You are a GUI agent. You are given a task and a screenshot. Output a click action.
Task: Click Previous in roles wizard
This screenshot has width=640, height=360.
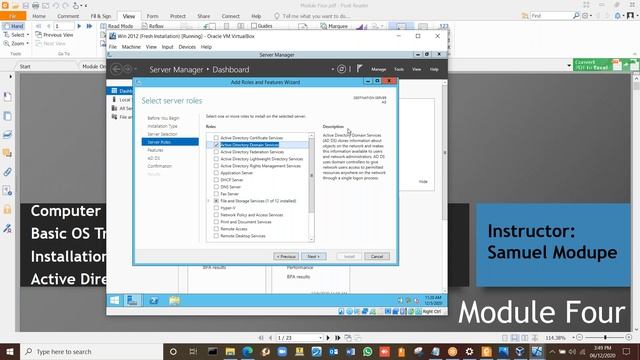(x=286, y=256)
